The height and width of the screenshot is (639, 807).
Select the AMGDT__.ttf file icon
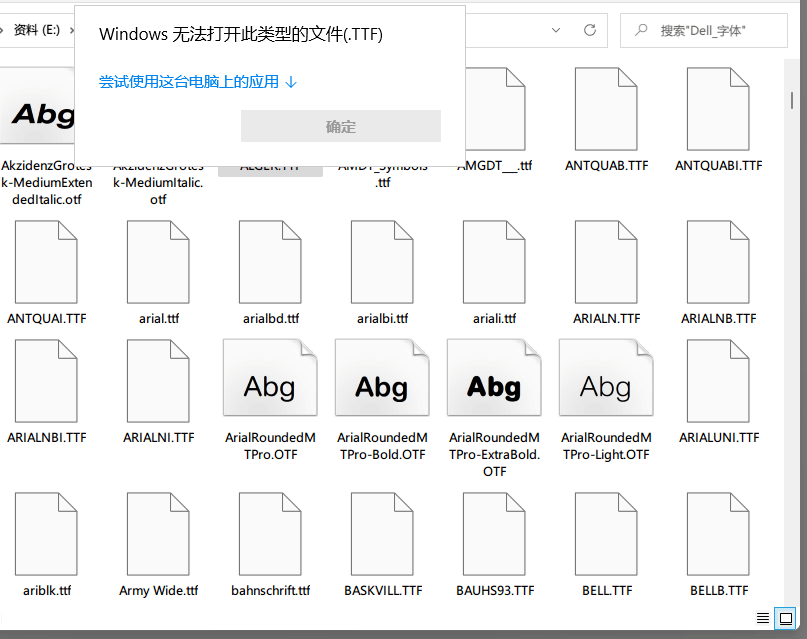494,109
